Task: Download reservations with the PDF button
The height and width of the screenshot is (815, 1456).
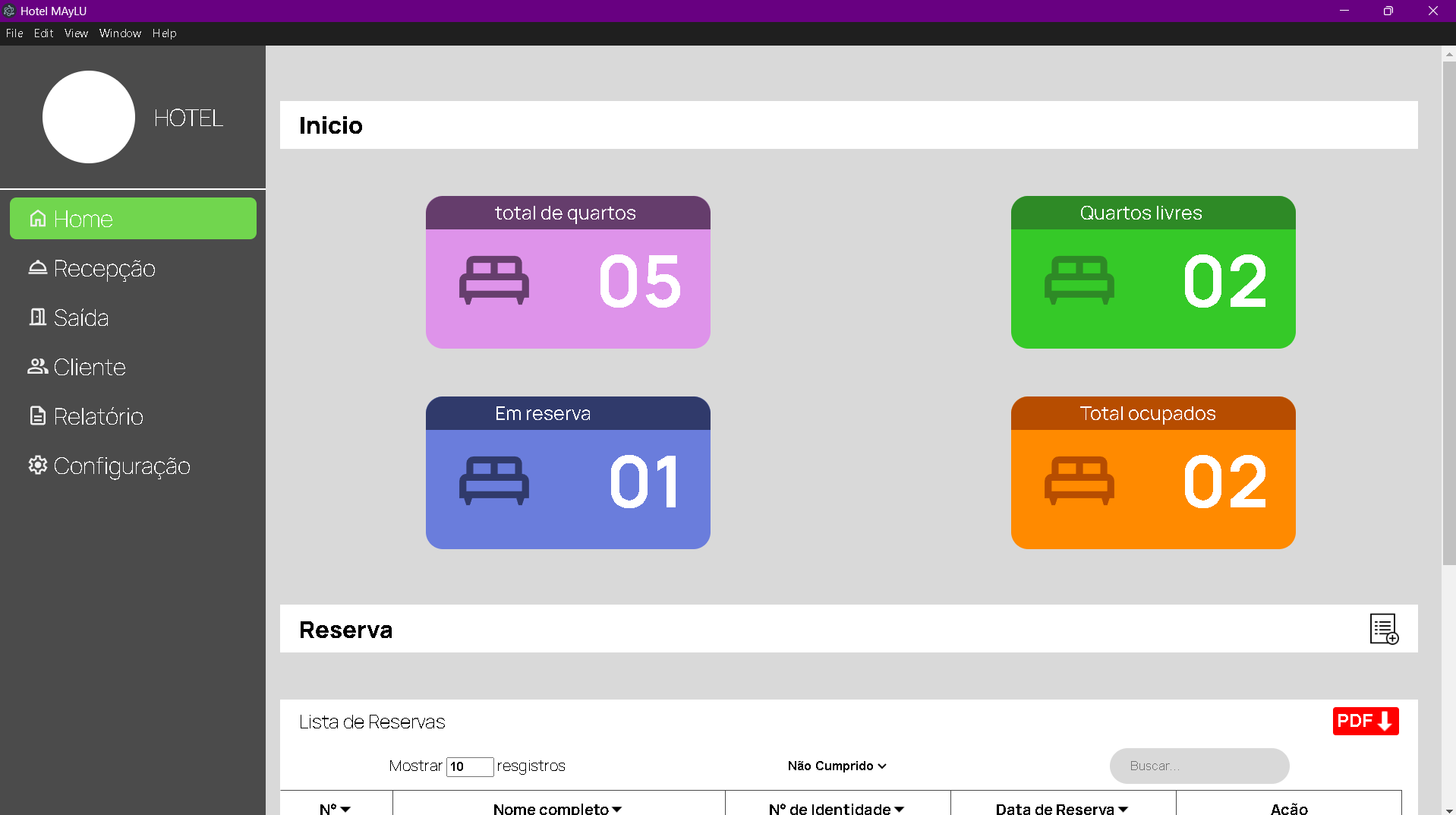Action: [x=1365, y=721]
